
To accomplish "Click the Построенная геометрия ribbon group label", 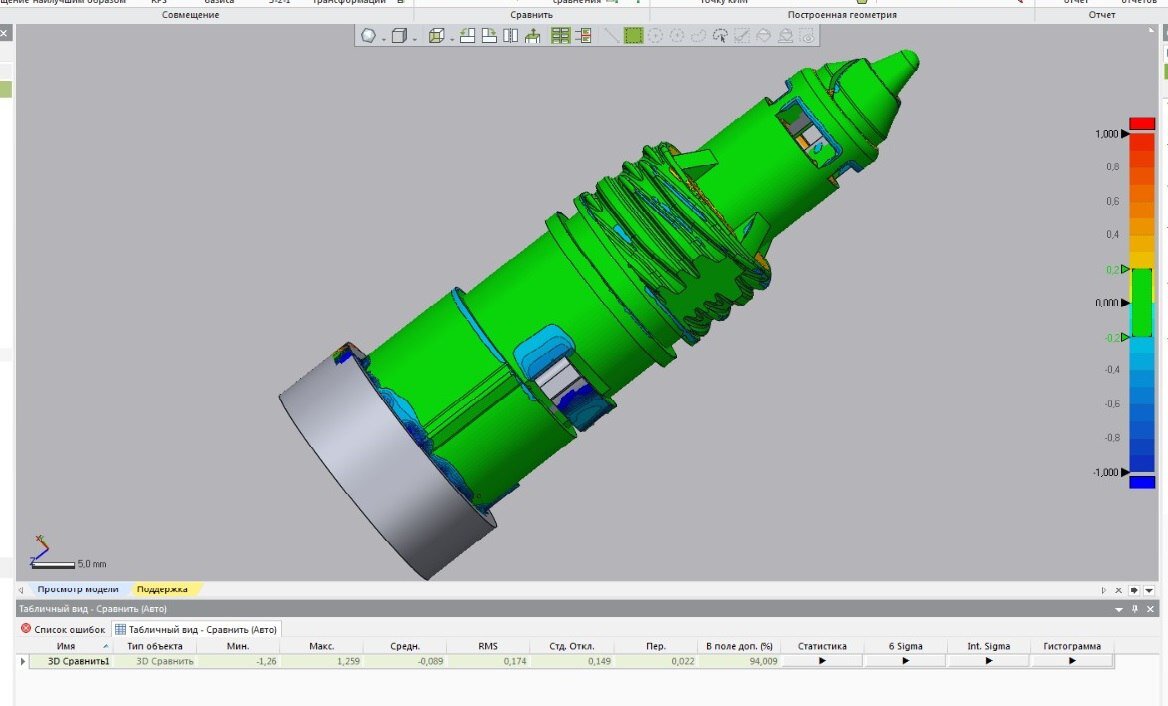I will 842,15.
